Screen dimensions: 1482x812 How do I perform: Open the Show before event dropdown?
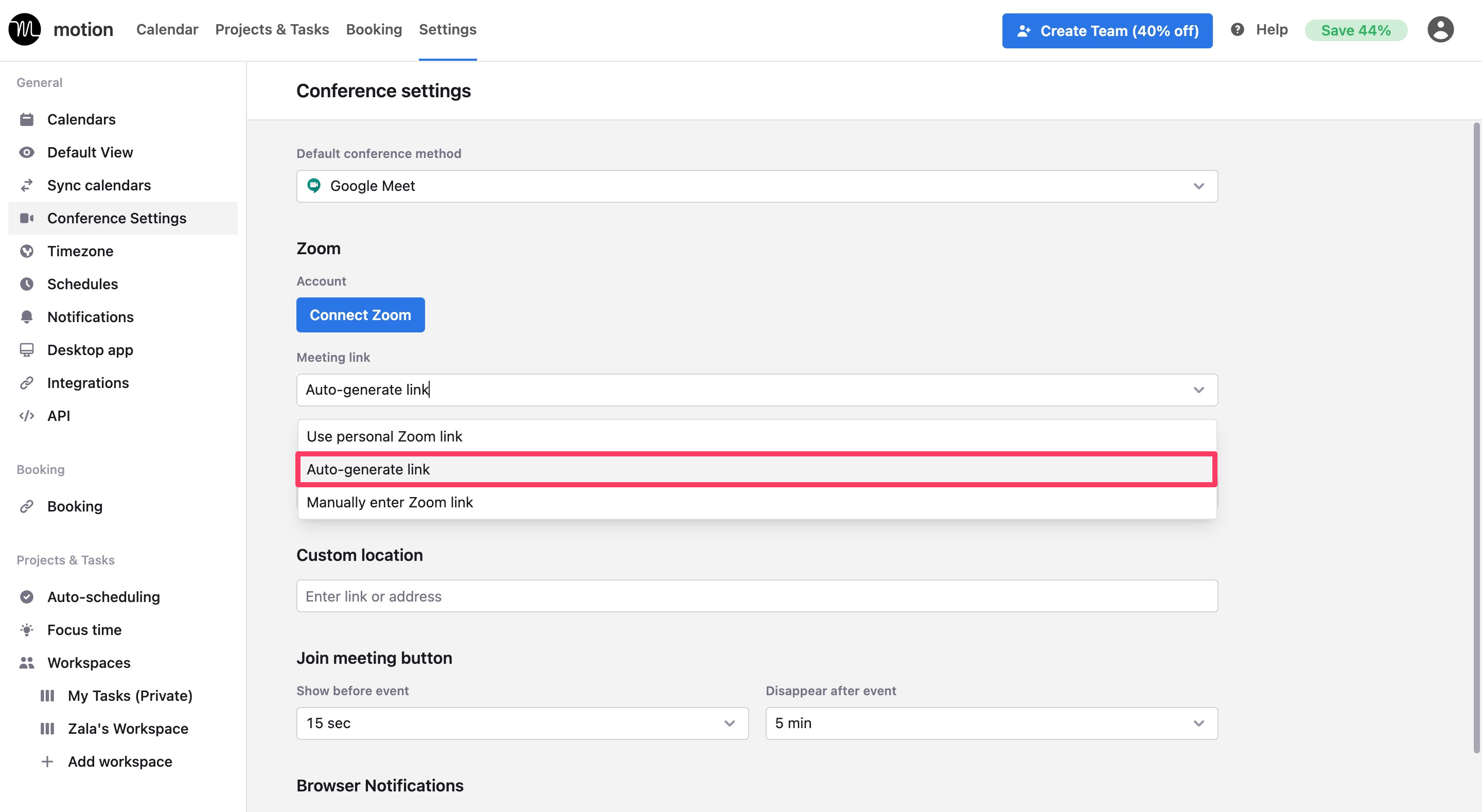522,723
